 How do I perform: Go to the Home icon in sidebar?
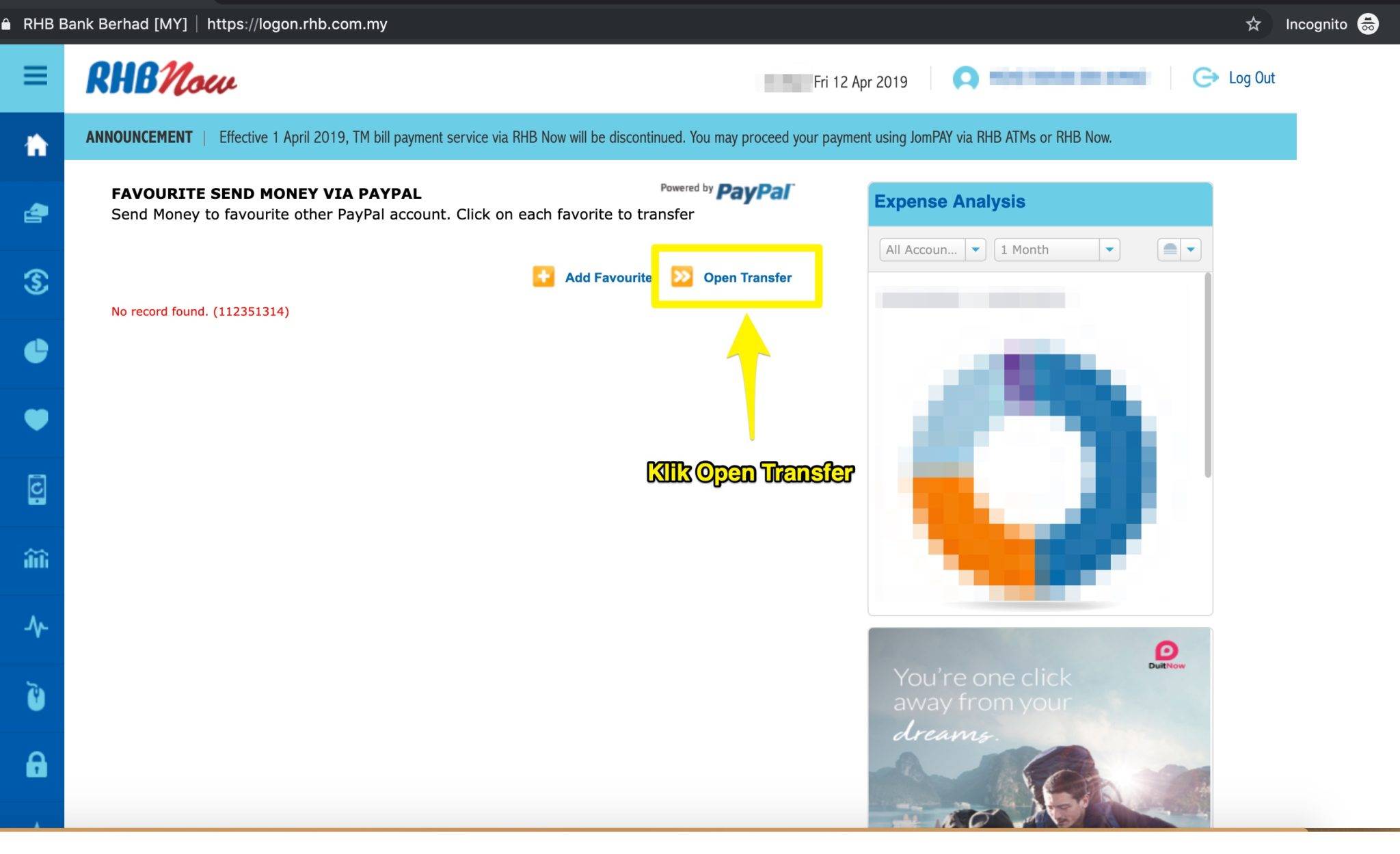click(36, 145)
